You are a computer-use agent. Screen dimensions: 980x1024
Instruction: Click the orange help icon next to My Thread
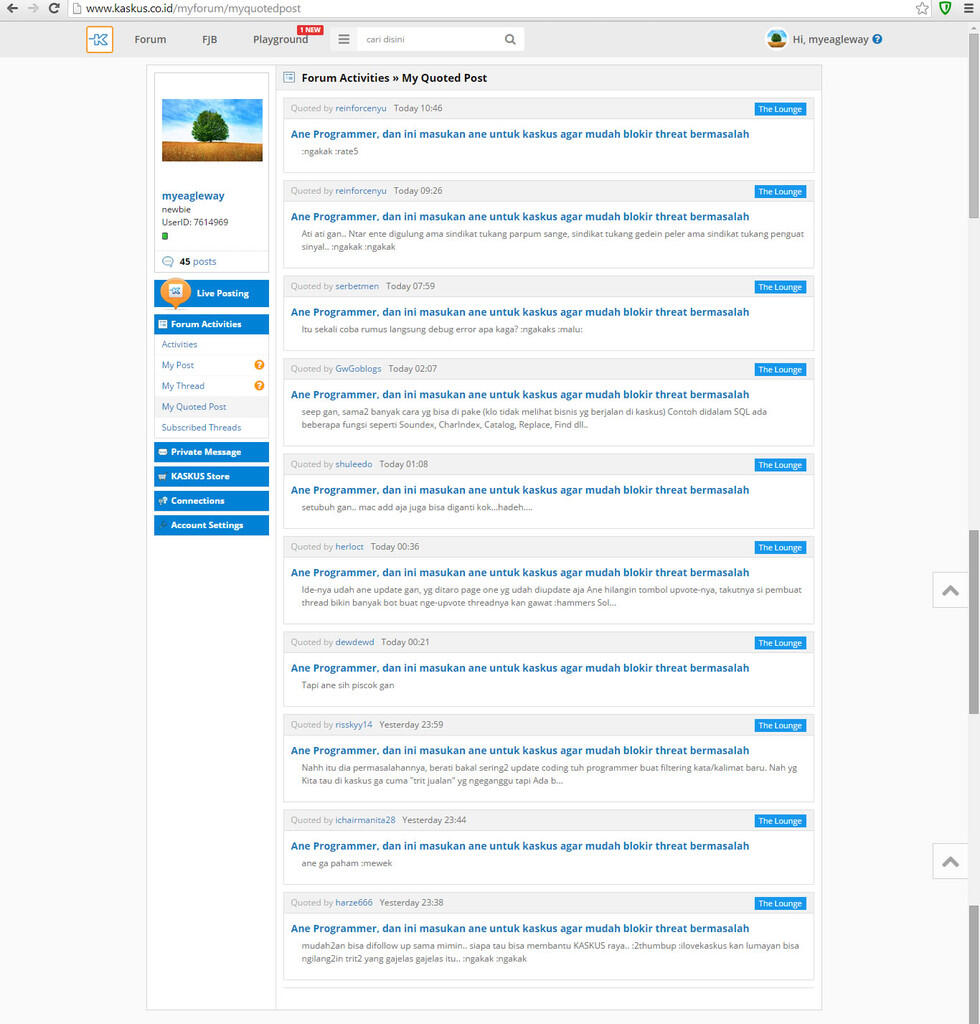(259, 386)
